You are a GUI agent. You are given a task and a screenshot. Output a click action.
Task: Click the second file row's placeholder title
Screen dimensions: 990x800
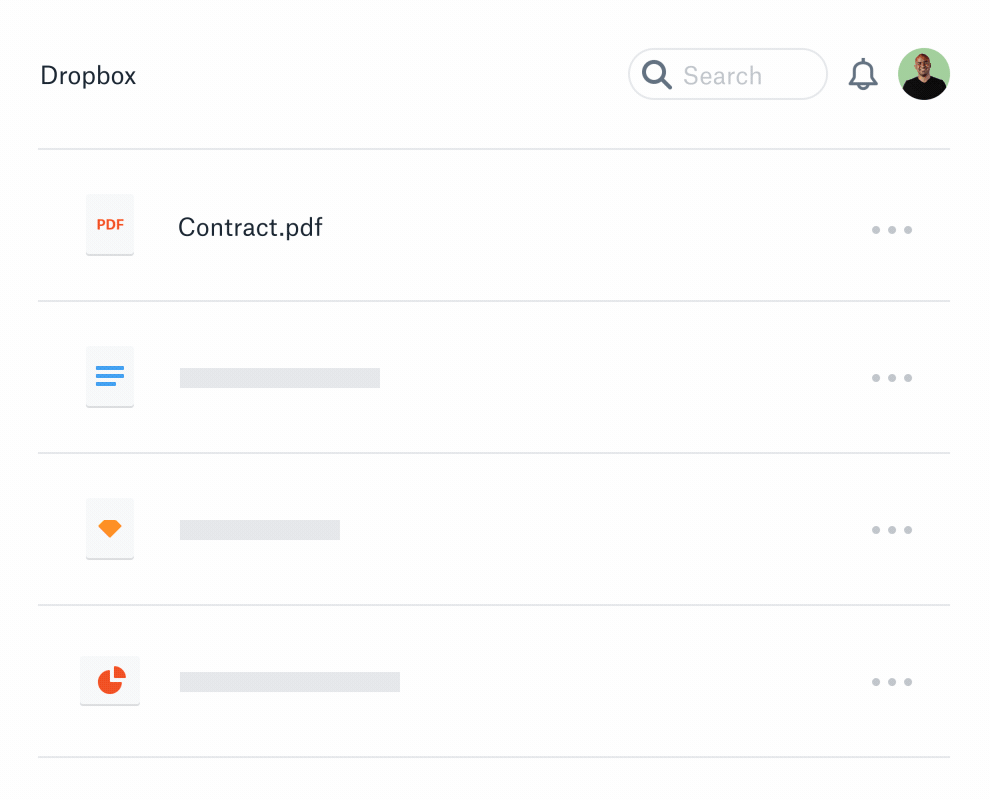pyautogui.click(x=279, y=377)
